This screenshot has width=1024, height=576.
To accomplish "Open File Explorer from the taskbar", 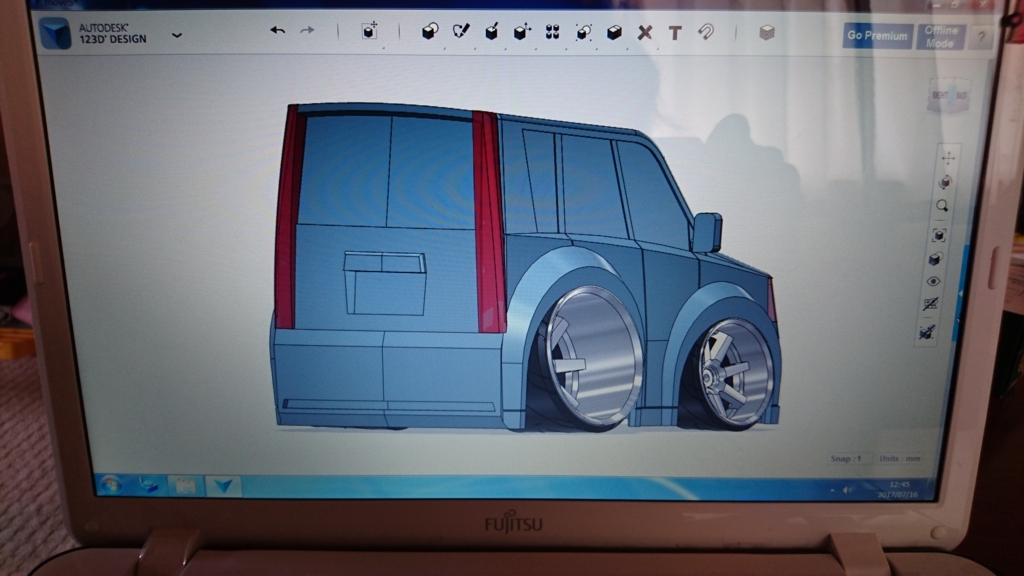I will pos(185,486).
